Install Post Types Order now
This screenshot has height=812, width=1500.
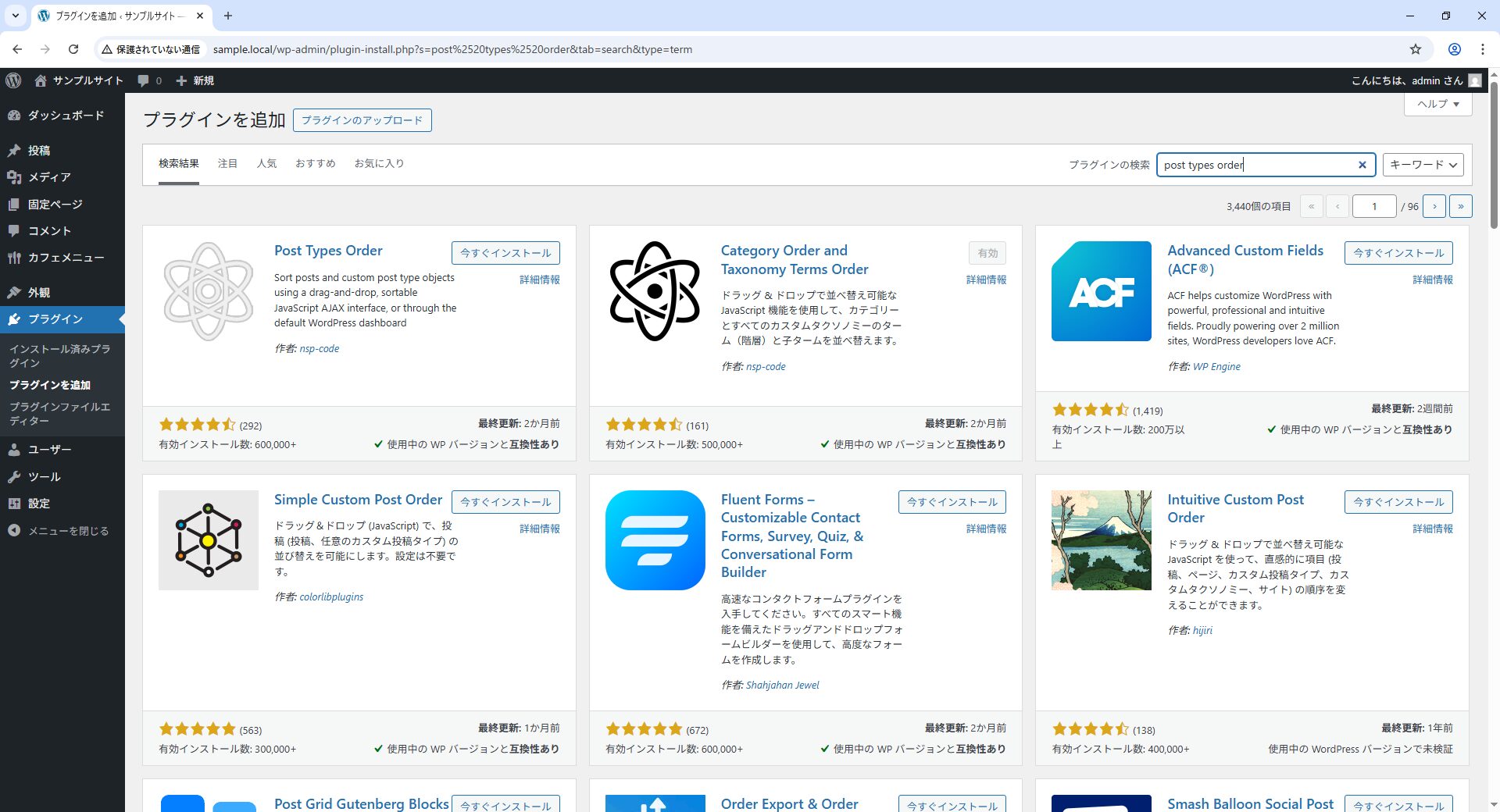click(505, 253)
